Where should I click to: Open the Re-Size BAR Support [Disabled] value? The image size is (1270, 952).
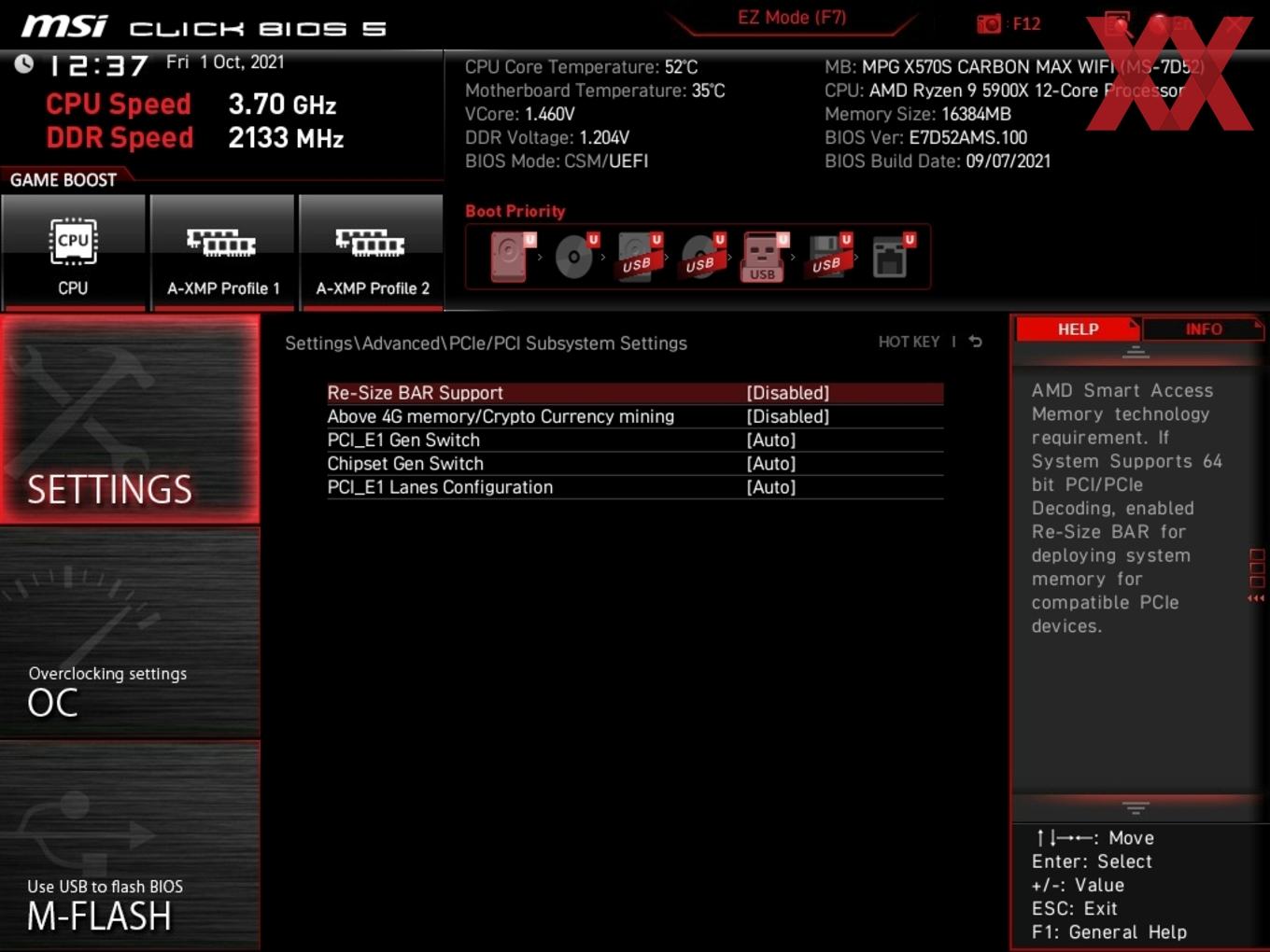(x=787, y=393)
